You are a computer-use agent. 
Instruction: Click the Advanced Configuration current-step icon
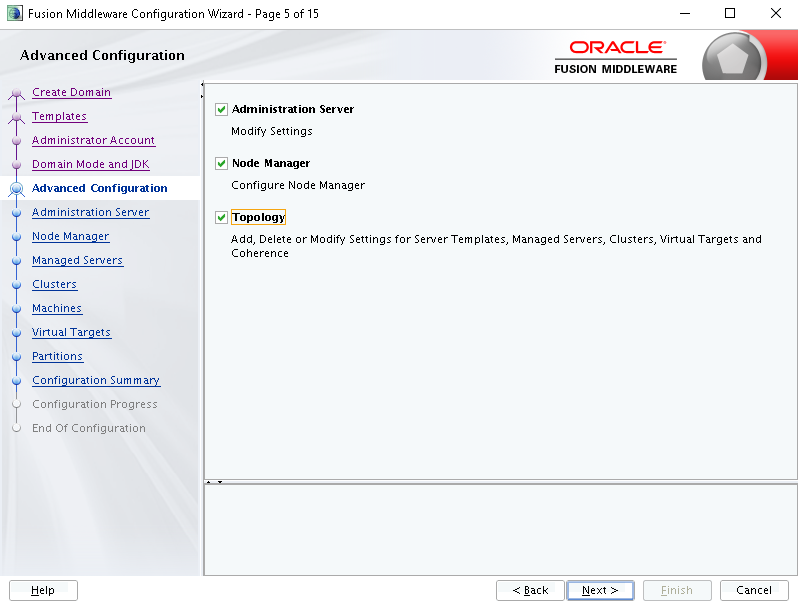tap(16, 189)
